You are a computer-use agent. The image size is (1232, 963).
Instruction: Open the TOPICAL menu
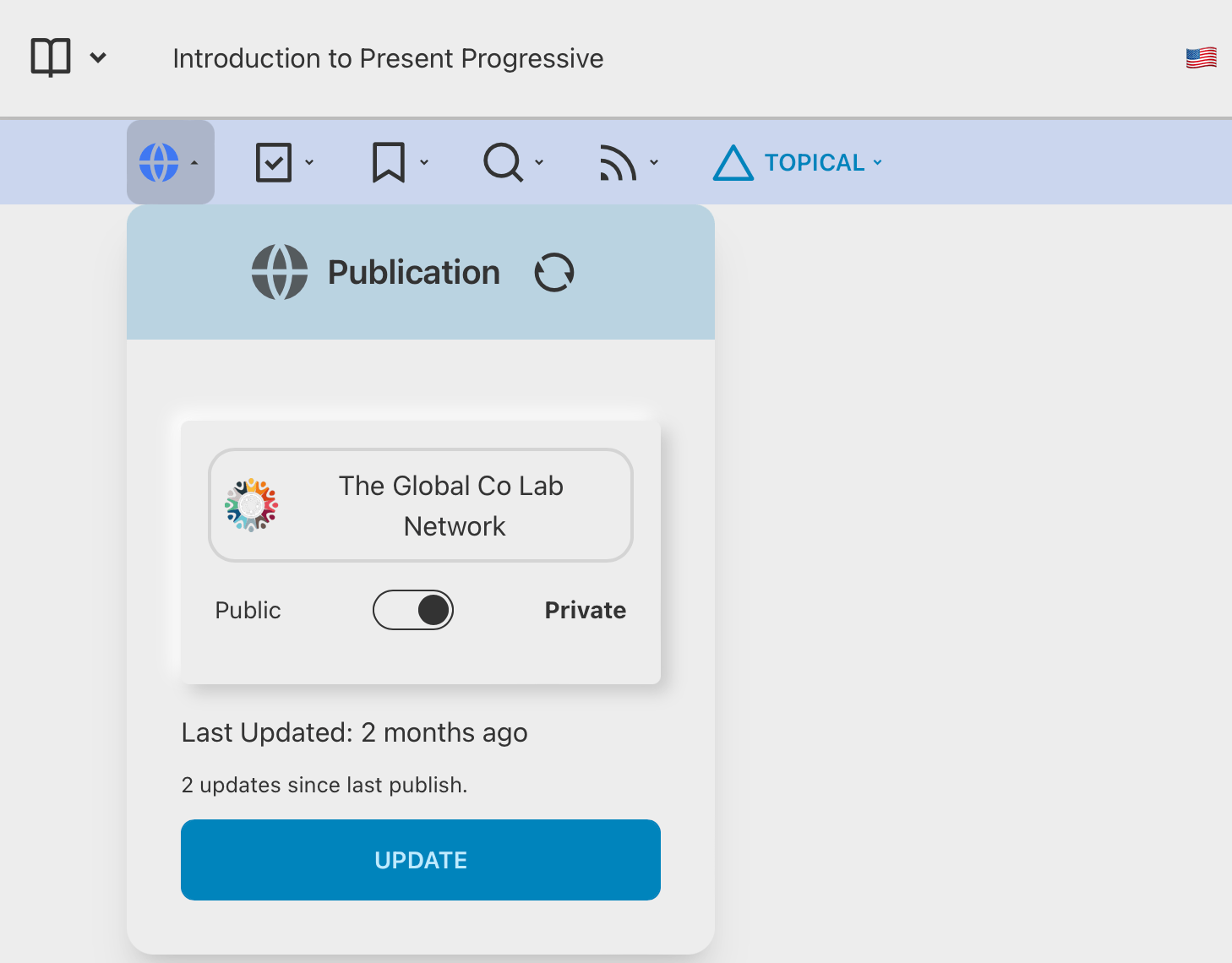[815, 162]
